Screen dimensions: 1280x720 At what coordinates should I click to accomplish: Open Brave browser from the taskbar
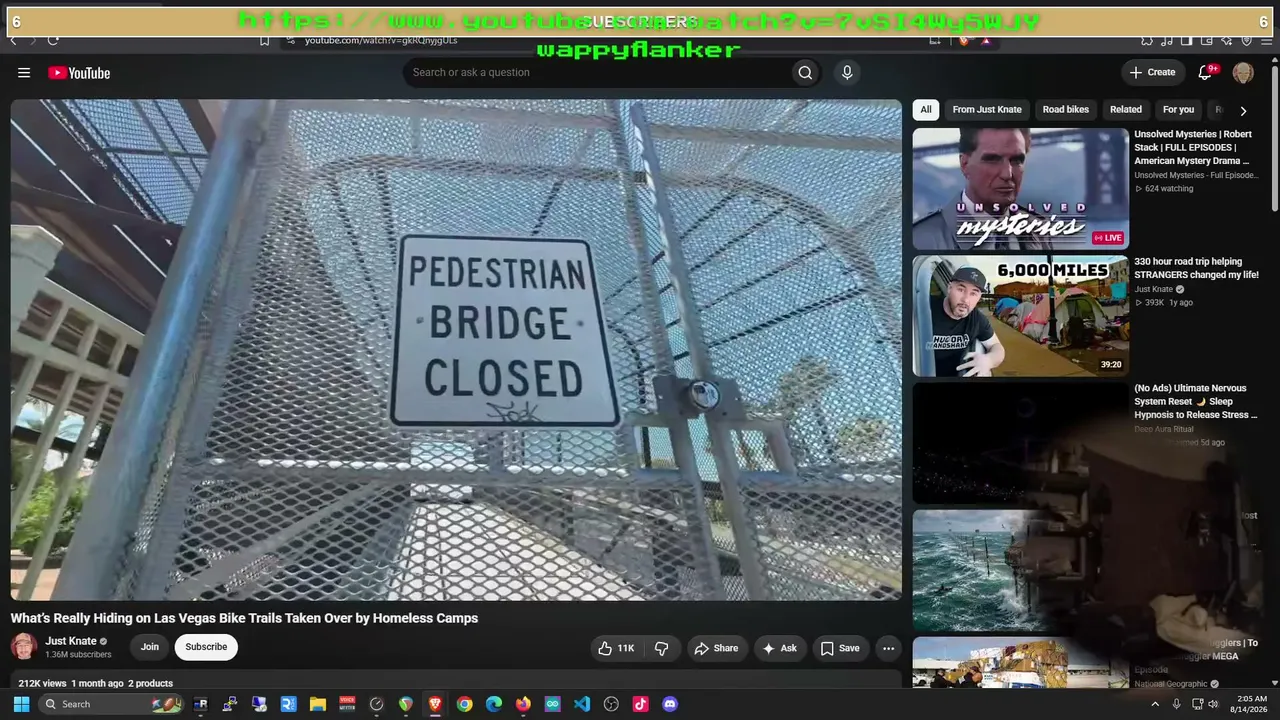[x=435, y=704]
